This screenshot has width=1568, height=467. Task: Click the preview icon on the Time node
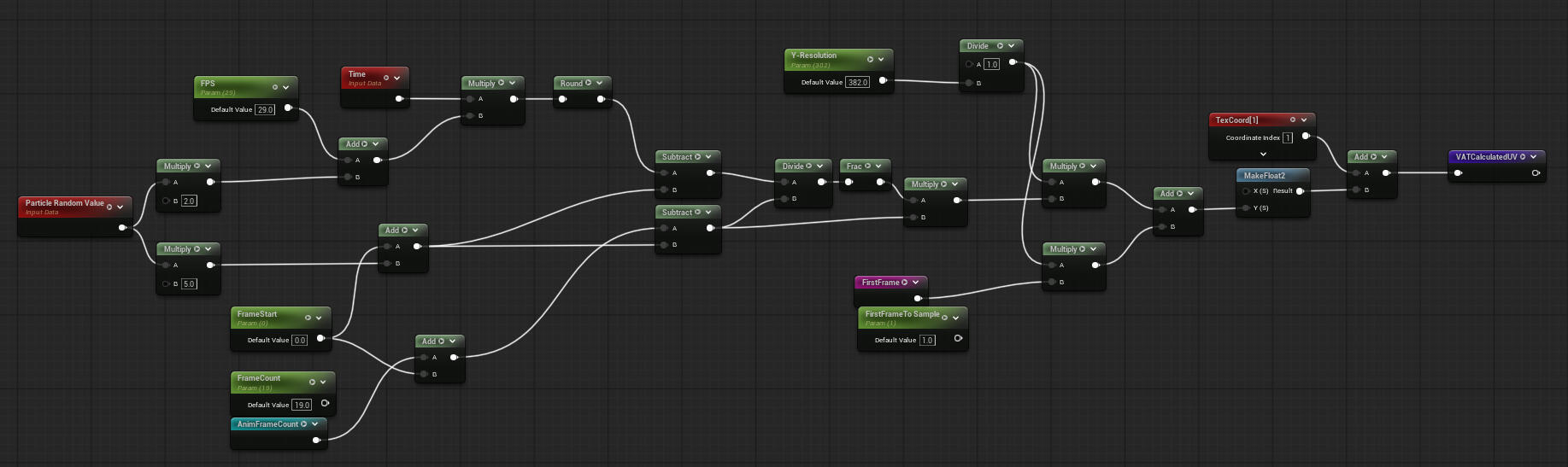click(386, 78)
